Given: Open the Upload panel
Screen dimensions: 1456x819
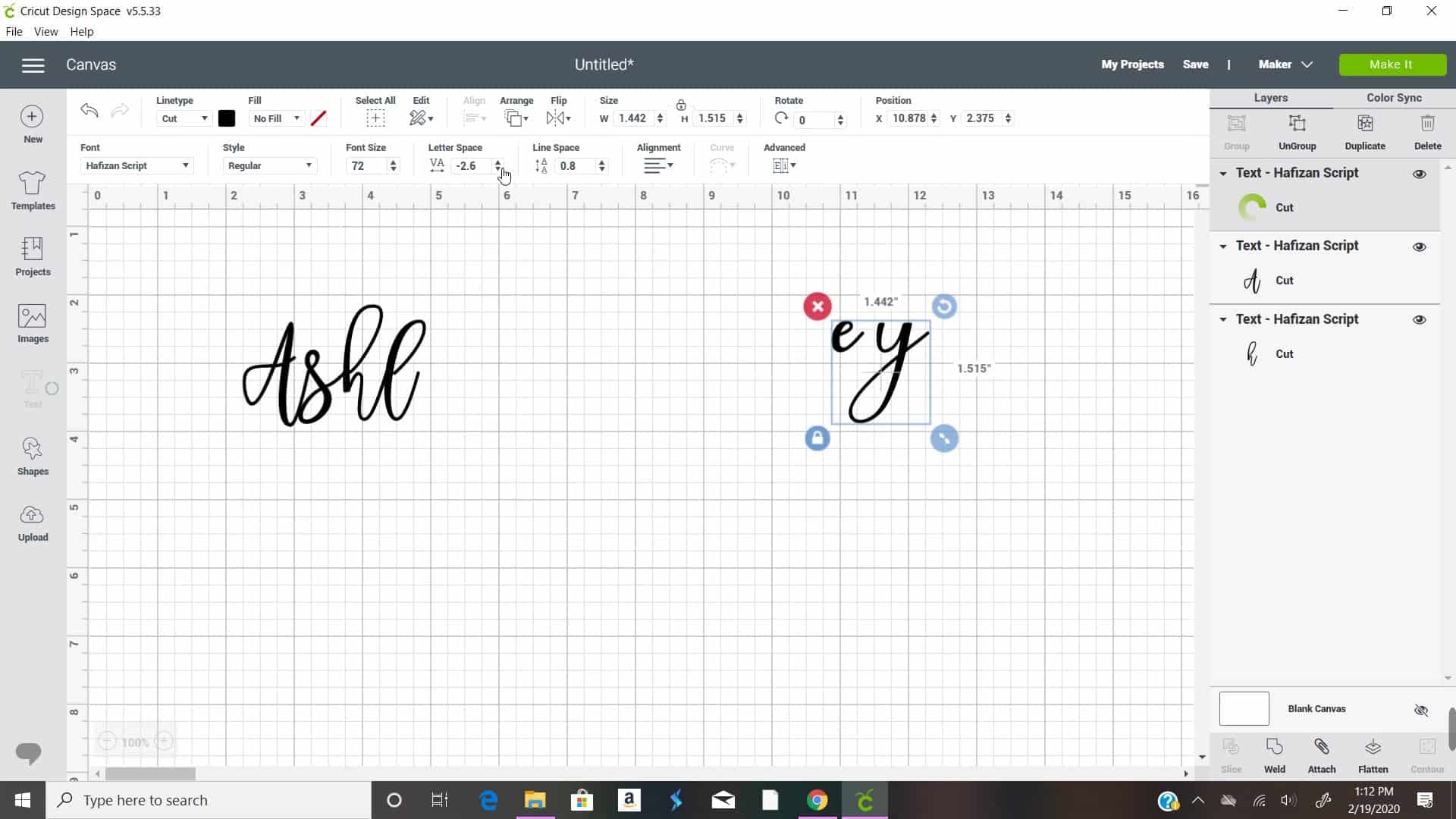Looking at the screenshot, I should pyautogui.click(x=33, y=522).
